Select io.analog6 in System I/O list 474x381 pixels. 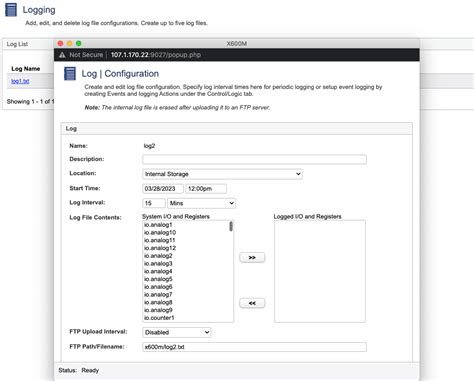pyautogui.click(x=185, y=287)
